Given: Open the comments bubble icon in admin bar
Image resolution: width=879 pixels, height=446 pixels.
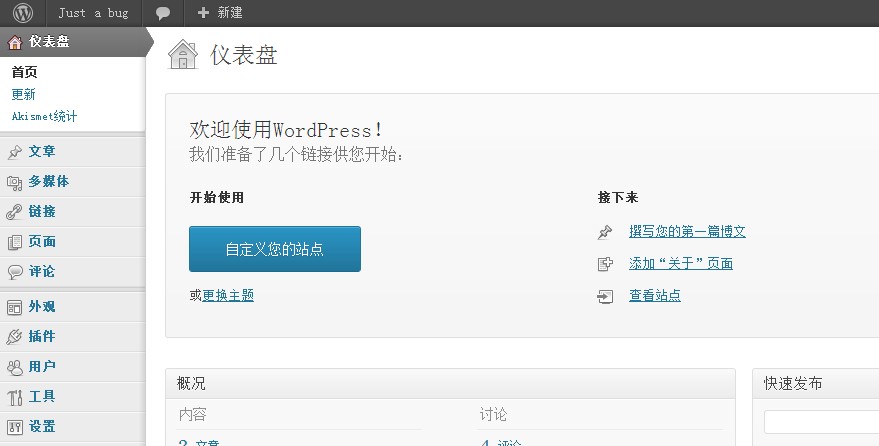Looking at the screenshot, I should [163, 13].
